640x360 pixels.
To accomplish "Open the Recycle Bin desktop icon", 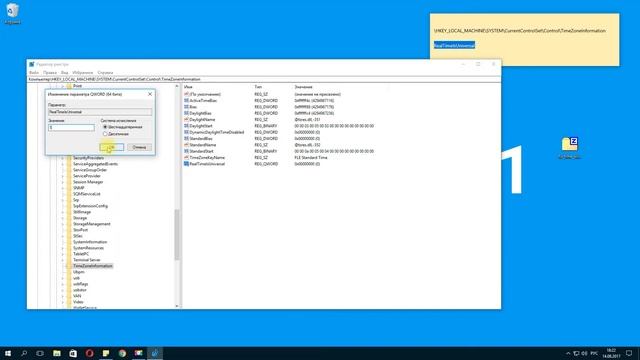I will (x=13, y=13).
